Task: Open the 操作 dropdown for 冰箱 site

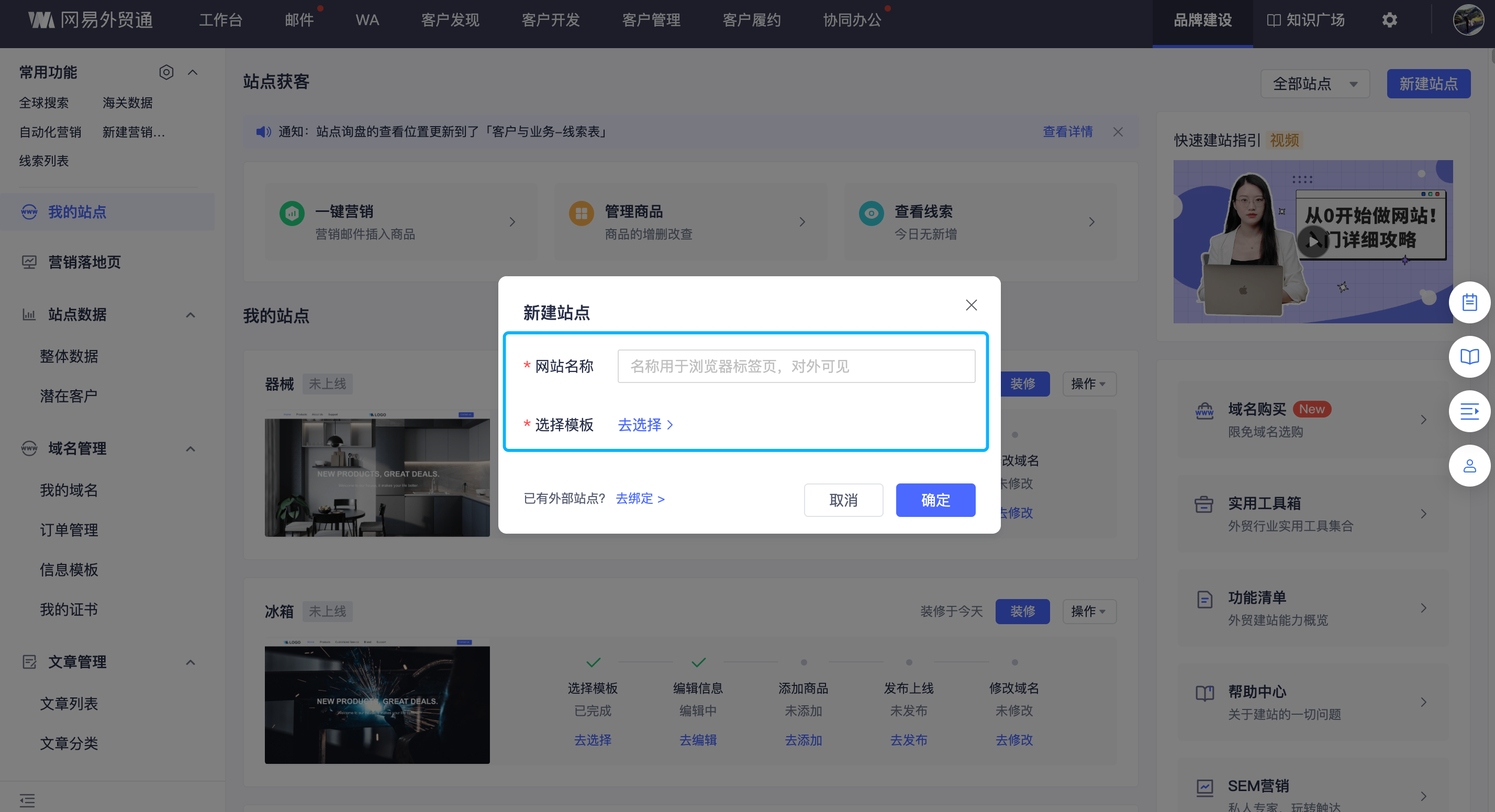Action: [1089, 611]
